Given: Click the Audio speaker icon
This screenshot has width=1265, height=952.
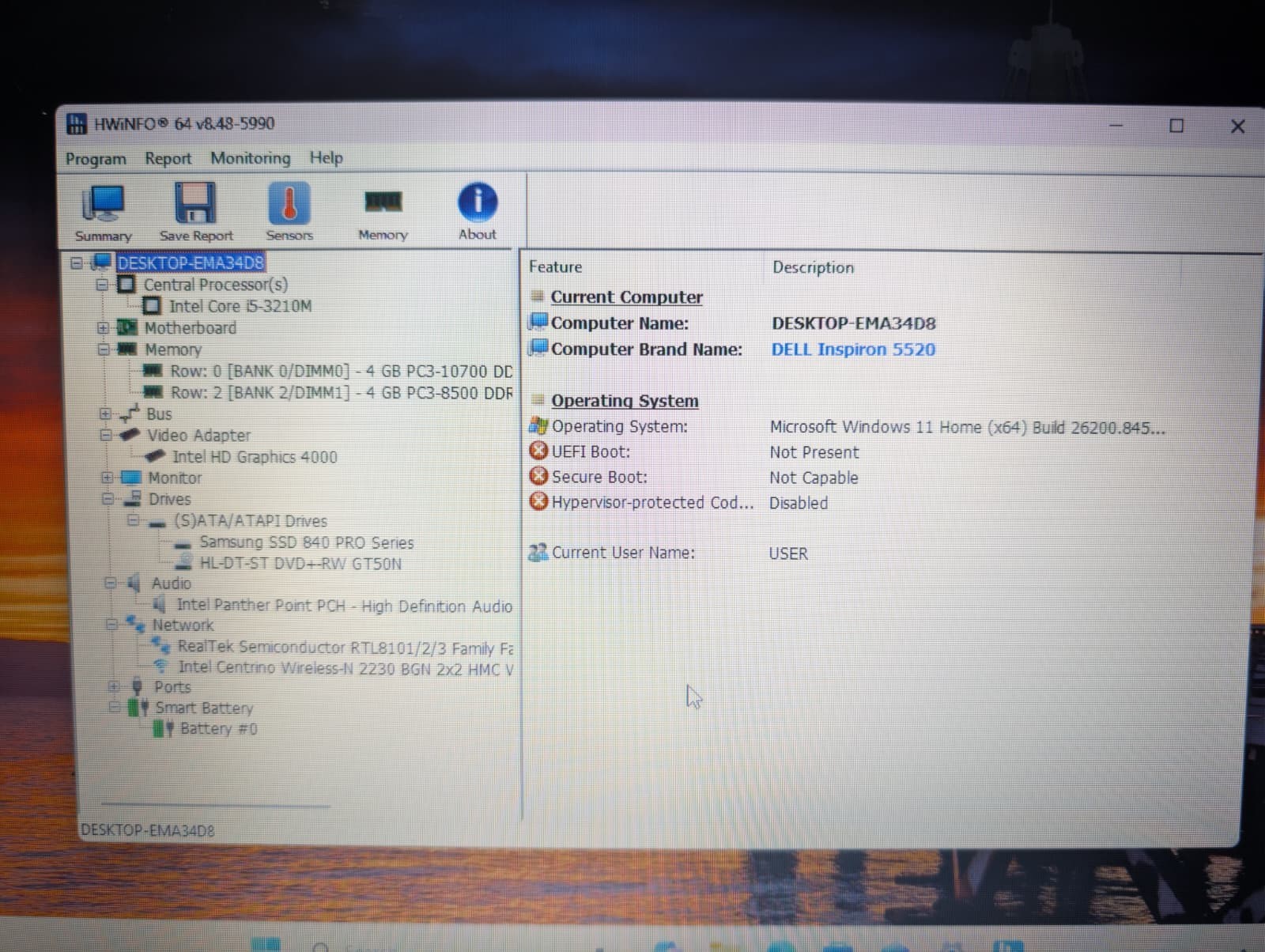Looking at the screenshot, I should [134, 584].
